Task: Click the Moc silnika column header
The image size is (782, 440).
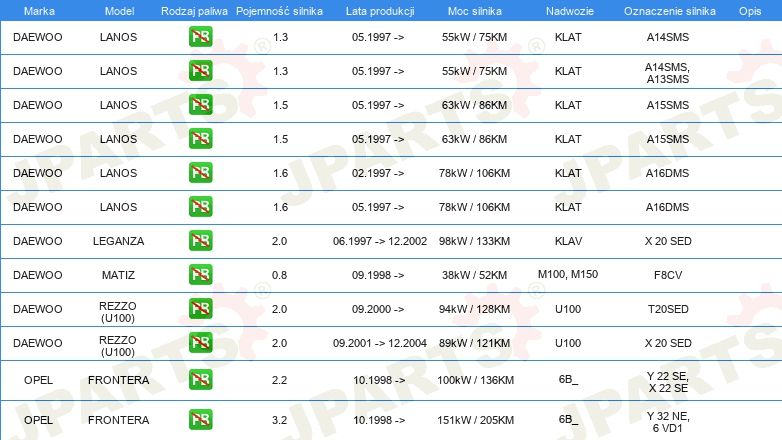Action: [x=475, y=11]
